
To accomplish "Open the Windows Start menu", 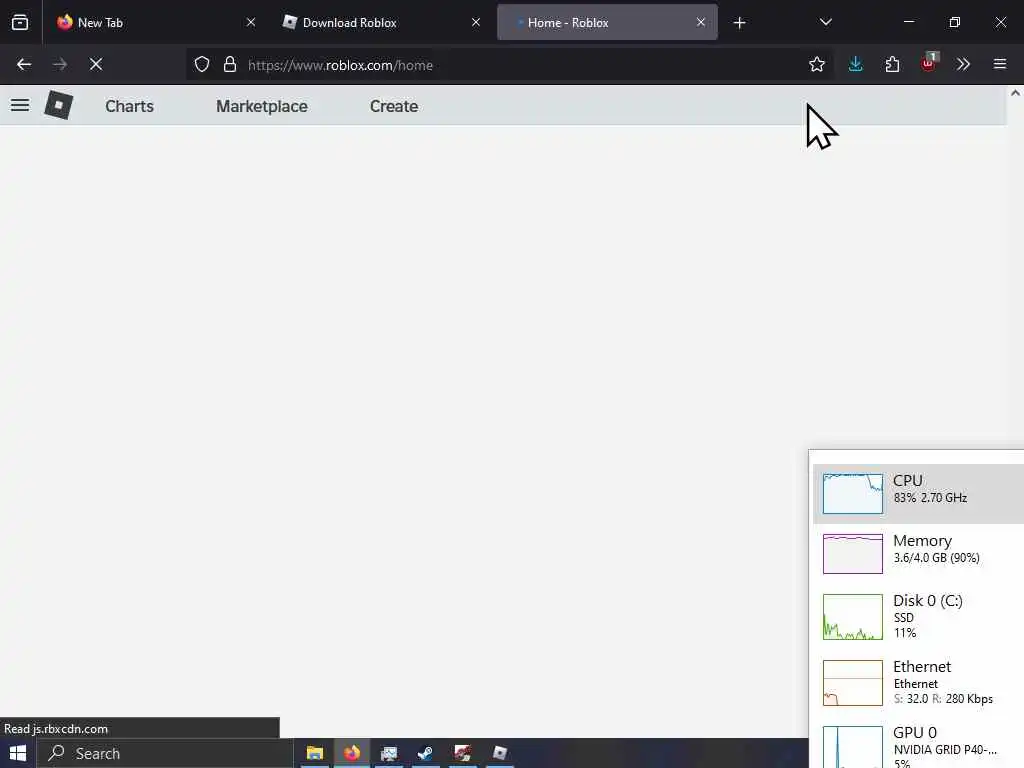I will click(18, 753).
